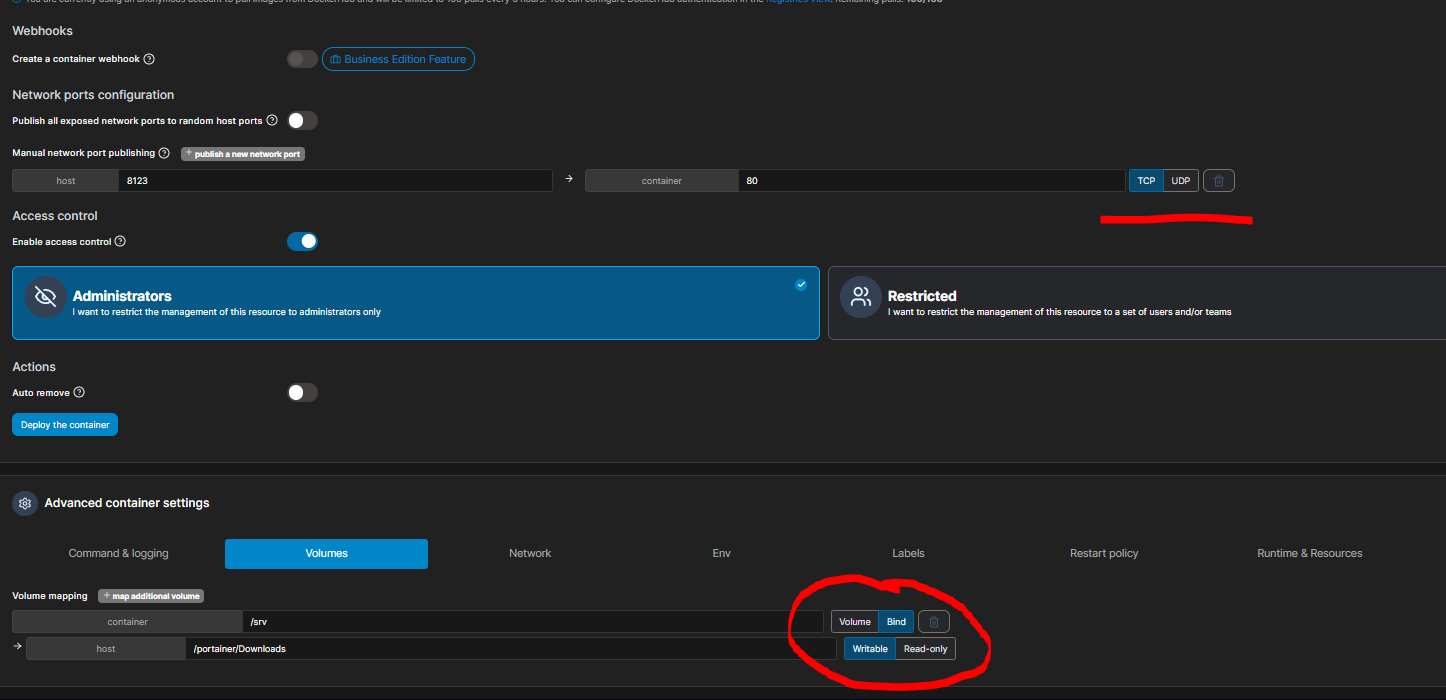
Task: Click Deploy the container button
Action: click(65, 425)
